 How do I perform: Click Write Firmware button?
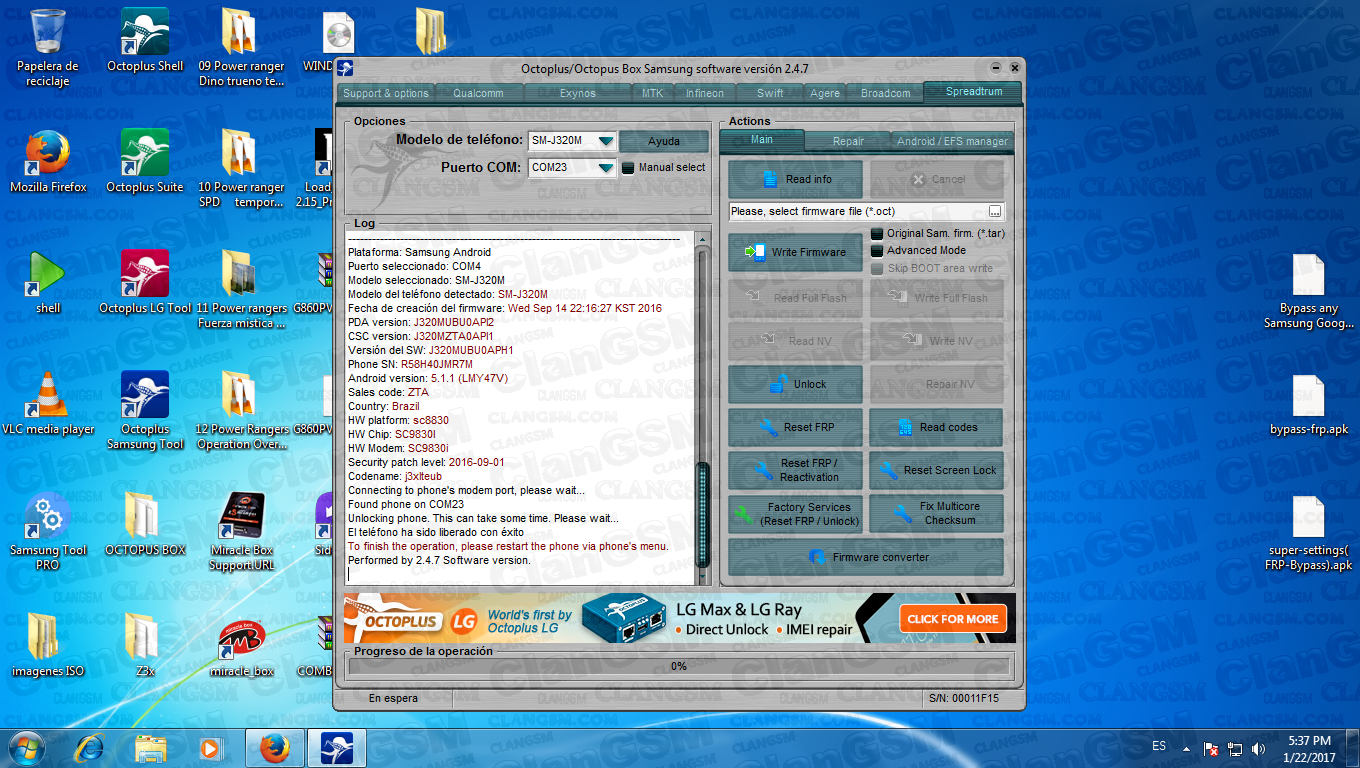click(795, 252)
